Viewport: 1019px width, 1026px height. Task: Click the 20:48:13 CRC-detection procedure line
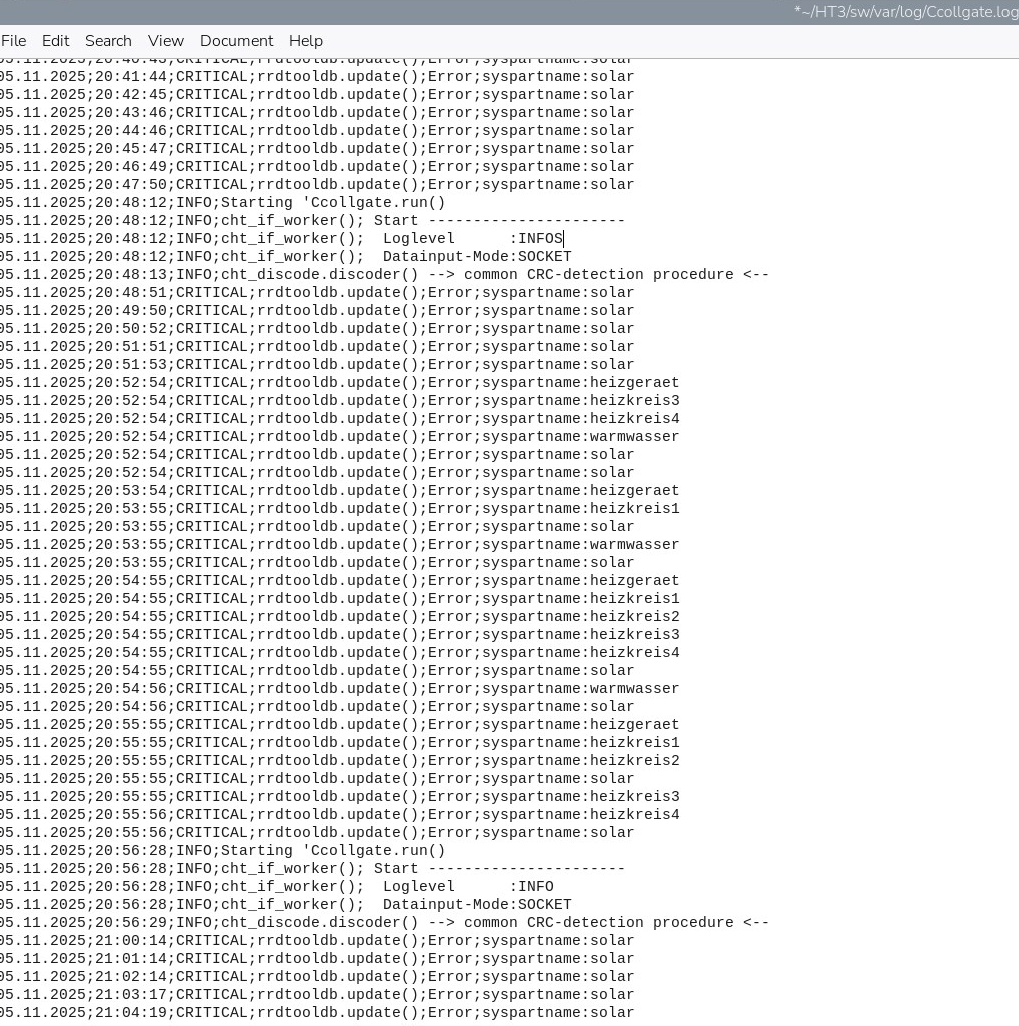pyautogui.click(x=400, y=275)
